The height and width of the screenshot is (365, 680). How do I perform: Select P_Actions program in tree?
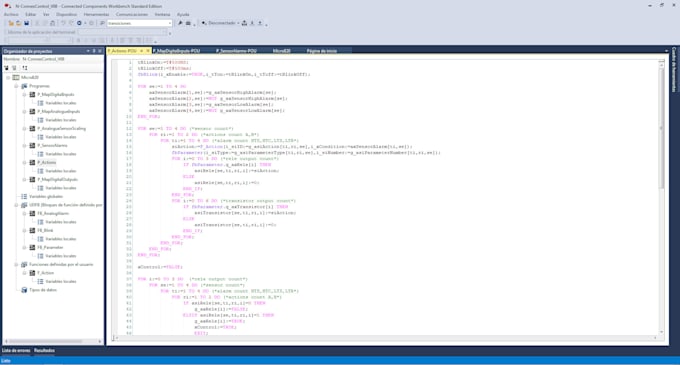coord(46,163)
